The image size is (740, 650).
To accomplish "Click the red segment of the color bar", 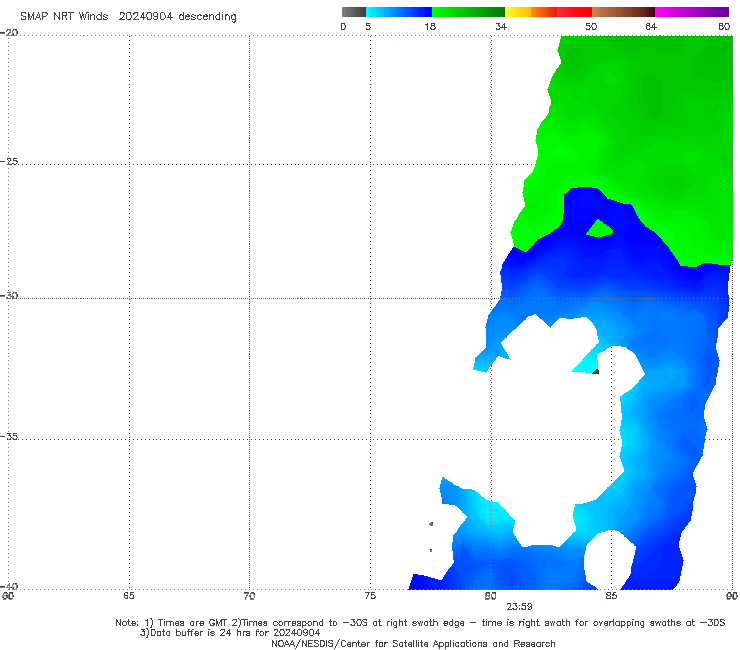I will click(574, 12).
